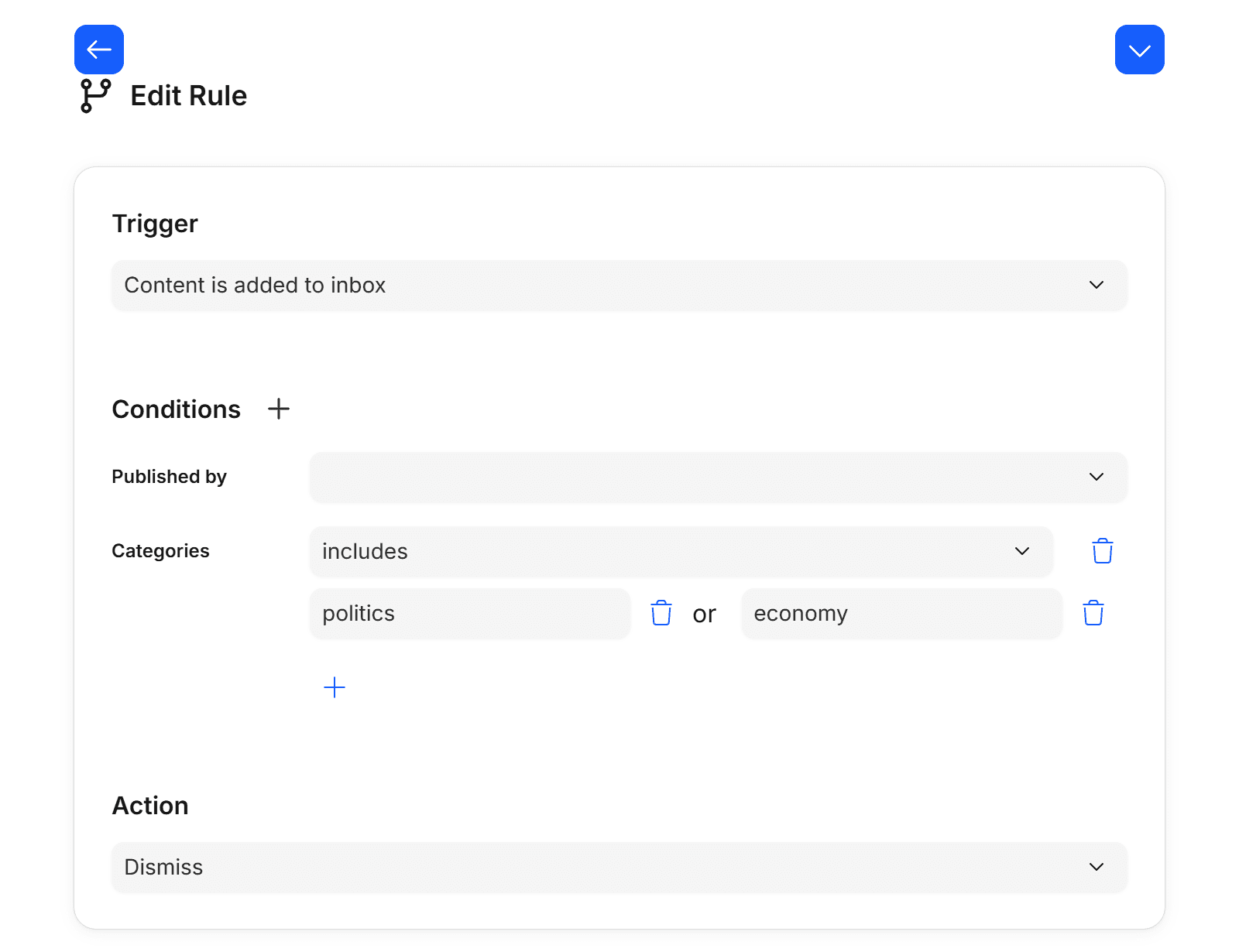Click the Conditions section heading
Screen dimensions: 1239x952
177,409
